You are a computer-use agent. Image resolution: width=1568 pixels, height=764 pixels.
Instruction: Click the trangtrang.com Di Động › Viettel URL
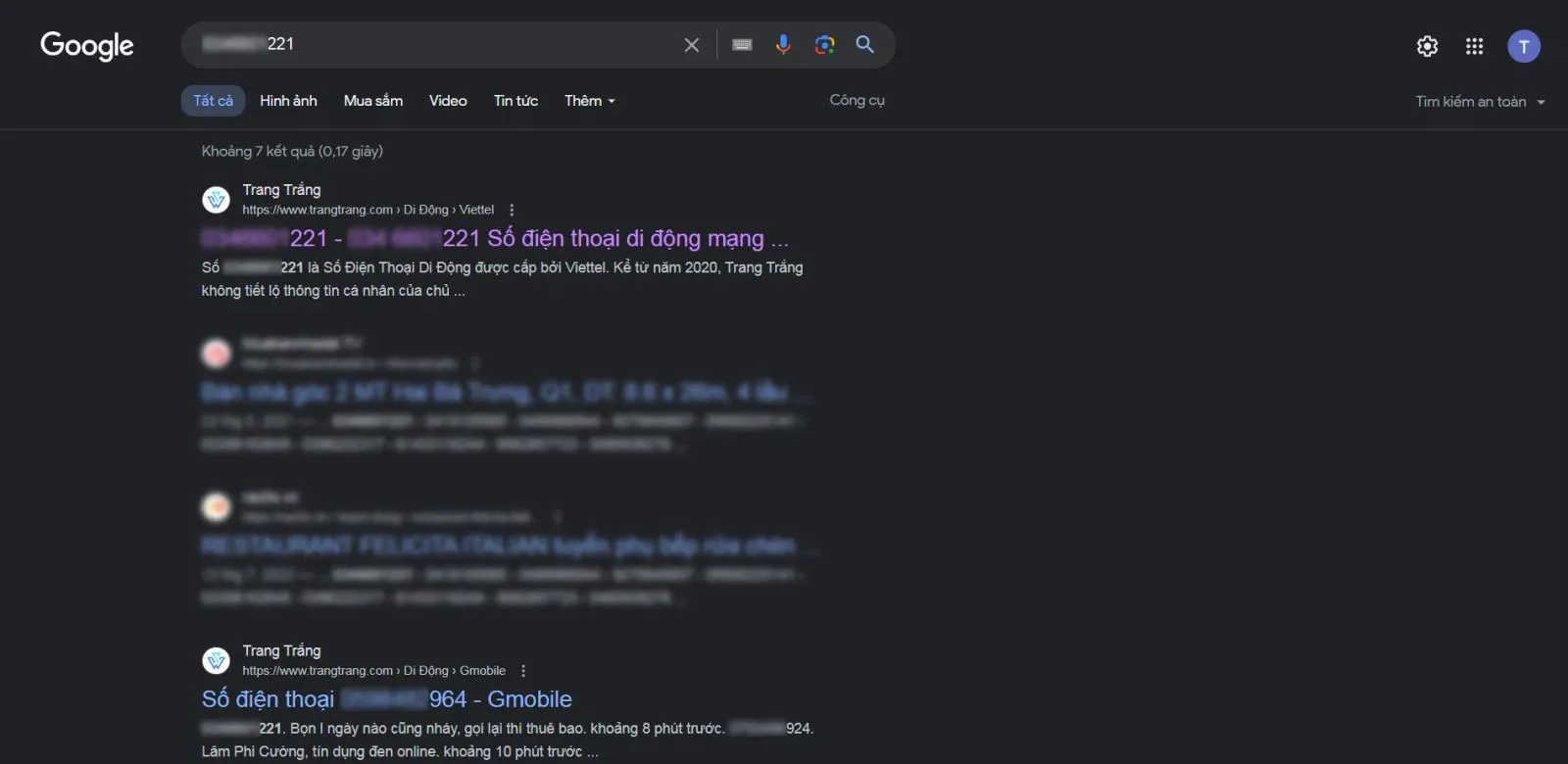coord(368,210)
